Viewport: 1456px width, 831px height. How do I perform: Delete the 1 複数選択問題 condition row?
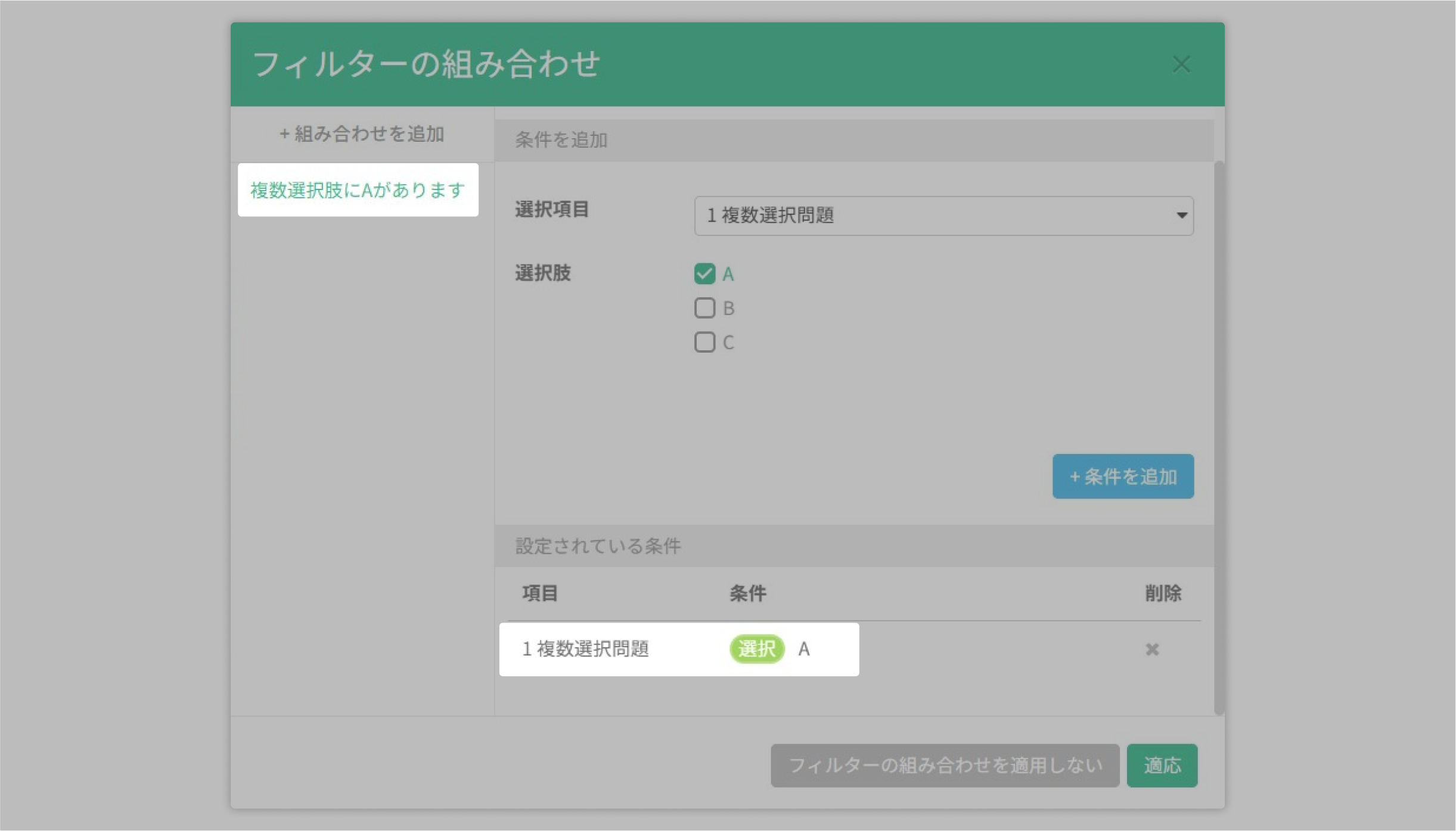click(x=1152, y=649)
